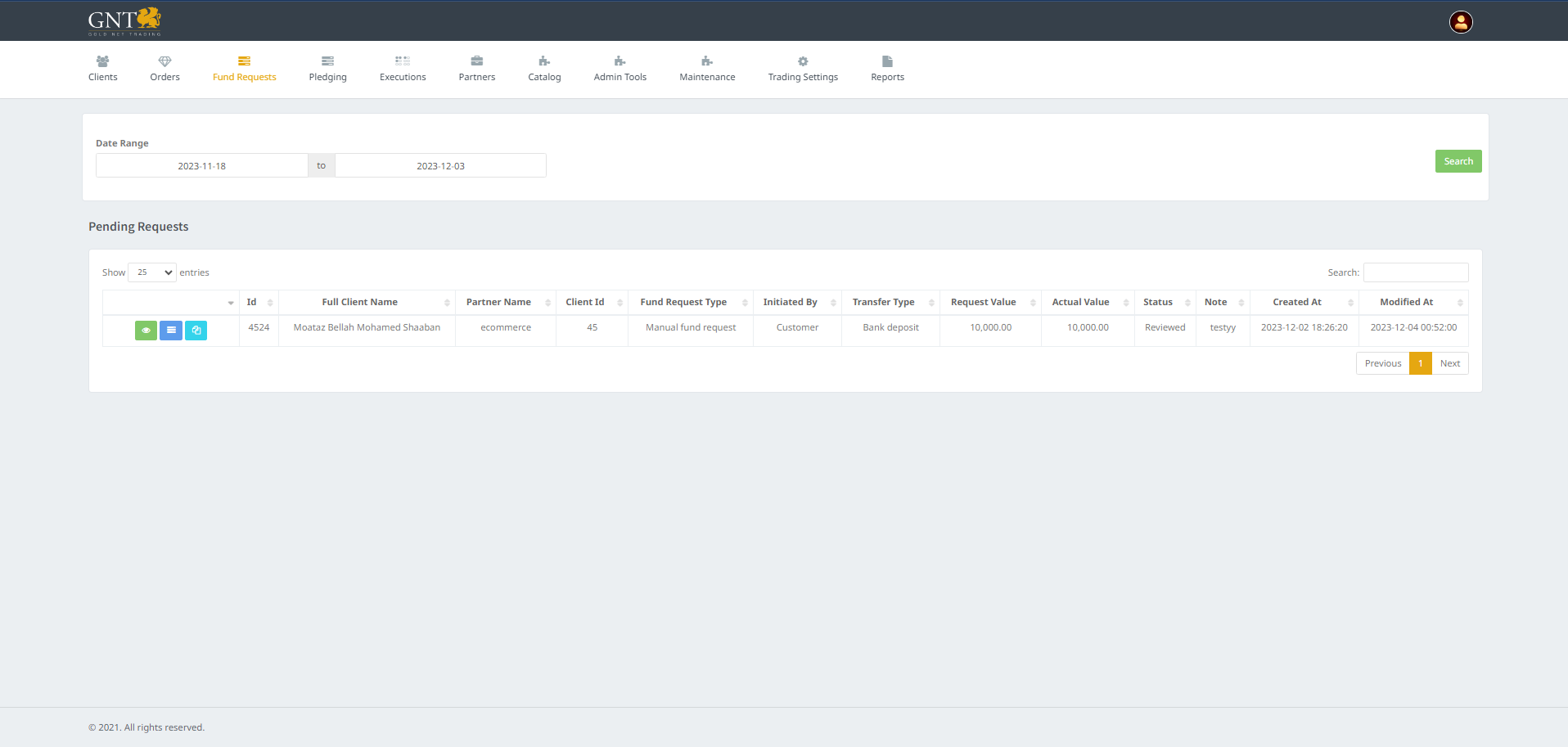Click the Previous pagination button
This screenshot has width=1568, height=747.
coord(1382,363)
